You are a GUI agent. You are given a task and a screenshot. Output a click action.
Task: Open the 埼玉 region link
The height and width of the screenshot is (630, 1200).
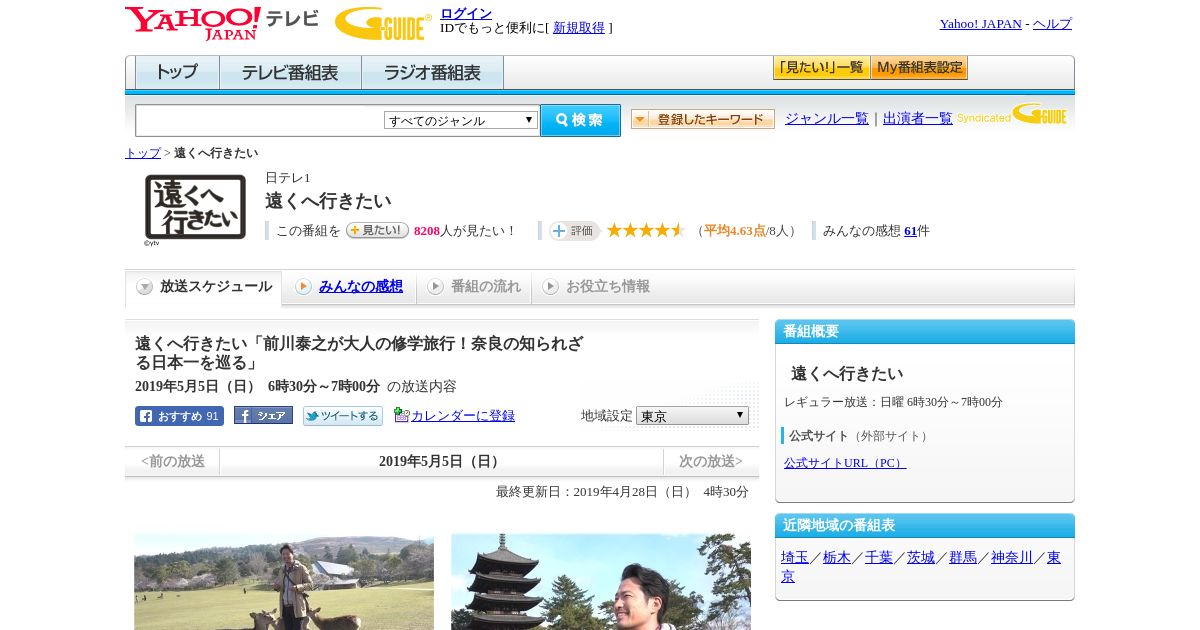795,557
